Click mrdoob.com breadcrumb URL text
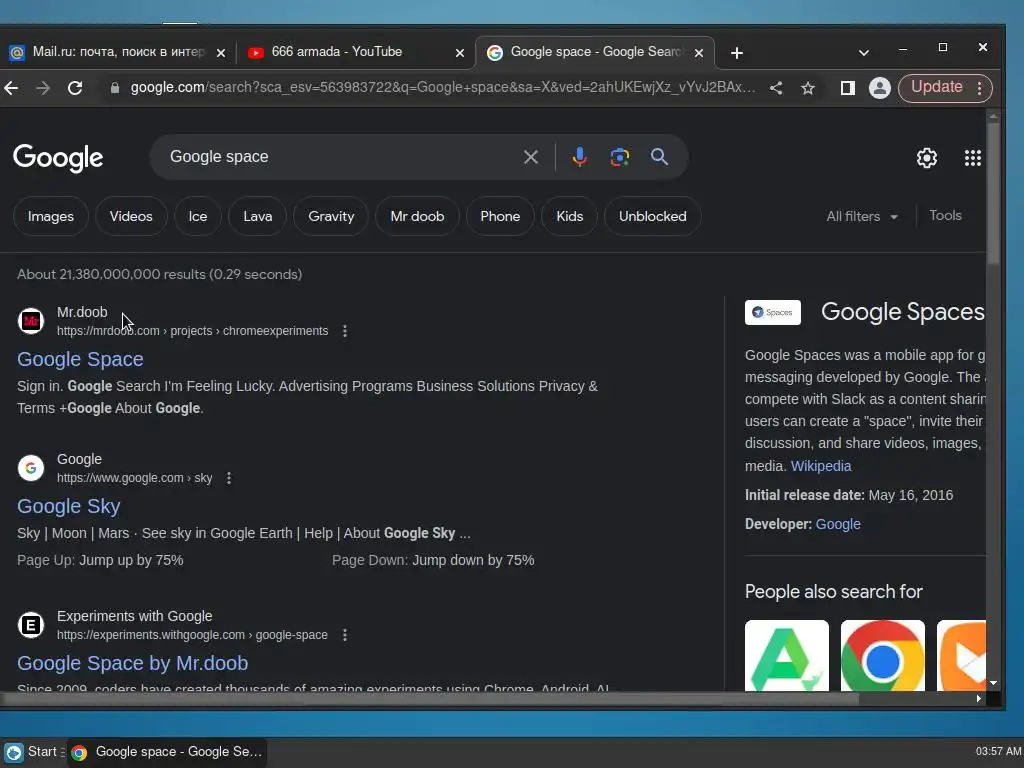The image size is (1024, 768). (192, 331)
